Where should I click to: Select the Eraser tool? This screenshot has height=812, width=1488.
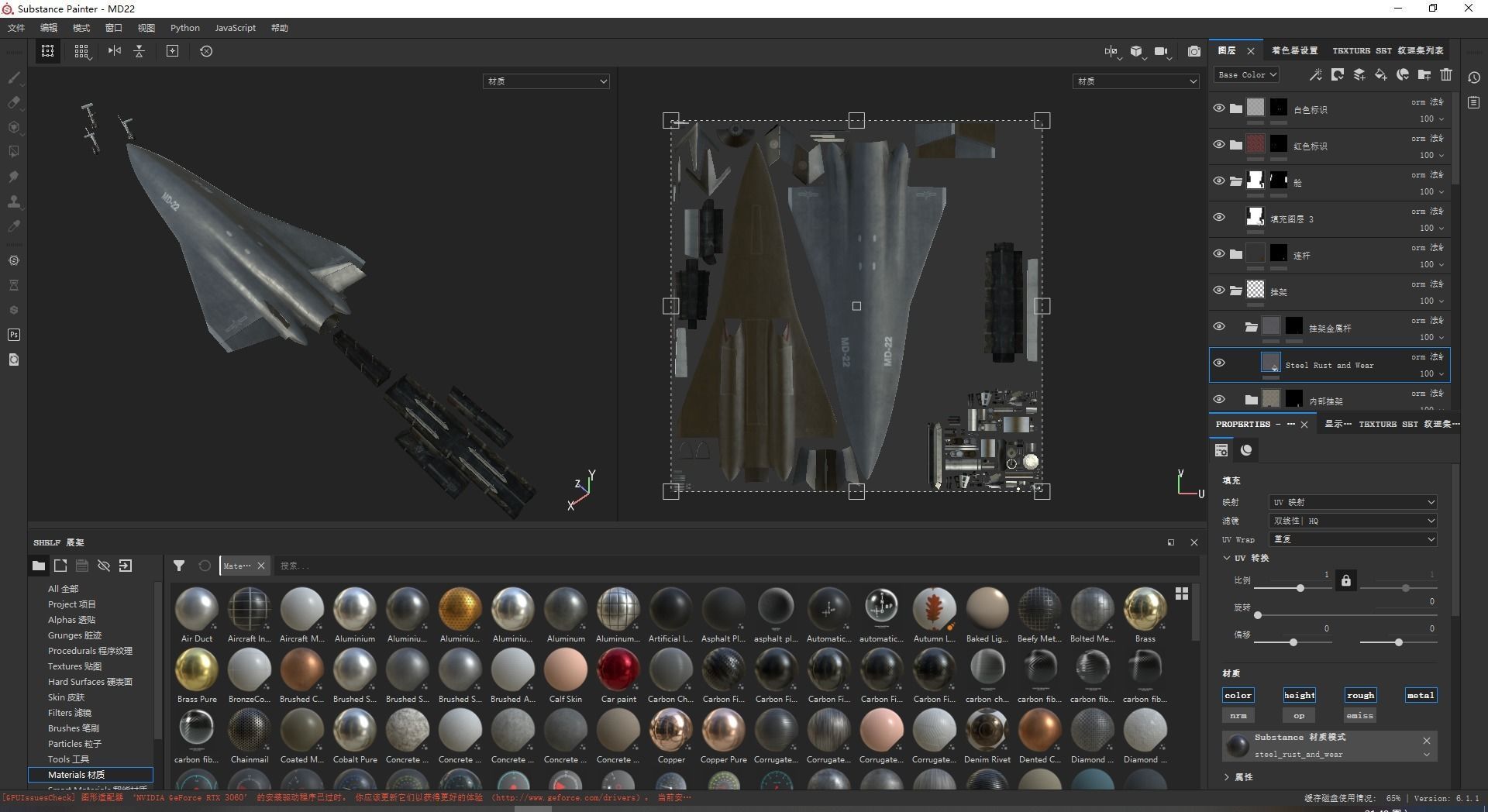click(x=14, y=102)
